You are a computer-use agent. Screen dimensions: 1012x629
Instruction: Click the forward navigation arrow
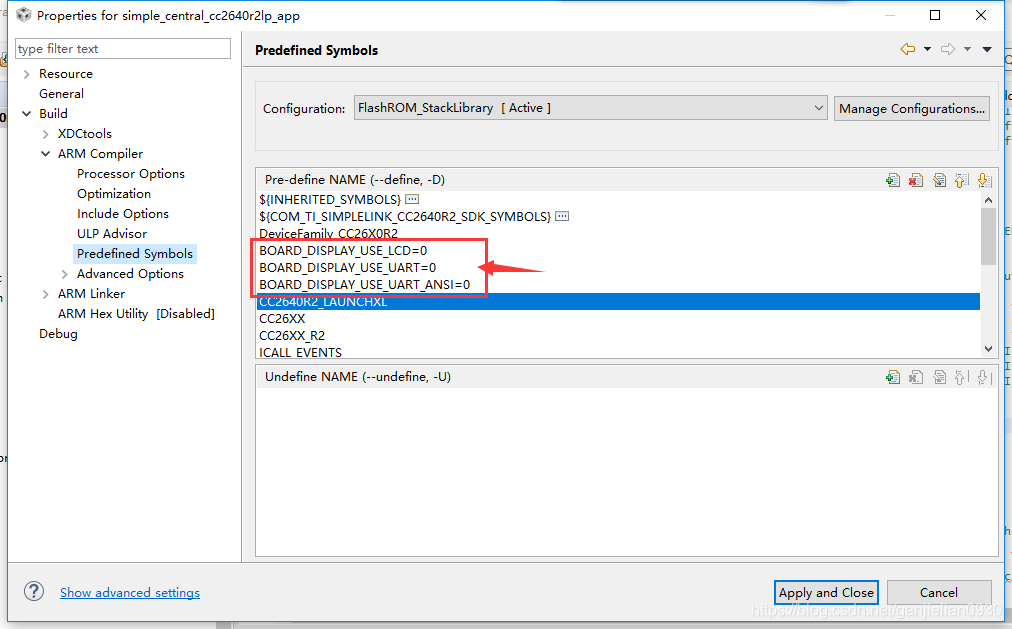click(x=947, y=49)
